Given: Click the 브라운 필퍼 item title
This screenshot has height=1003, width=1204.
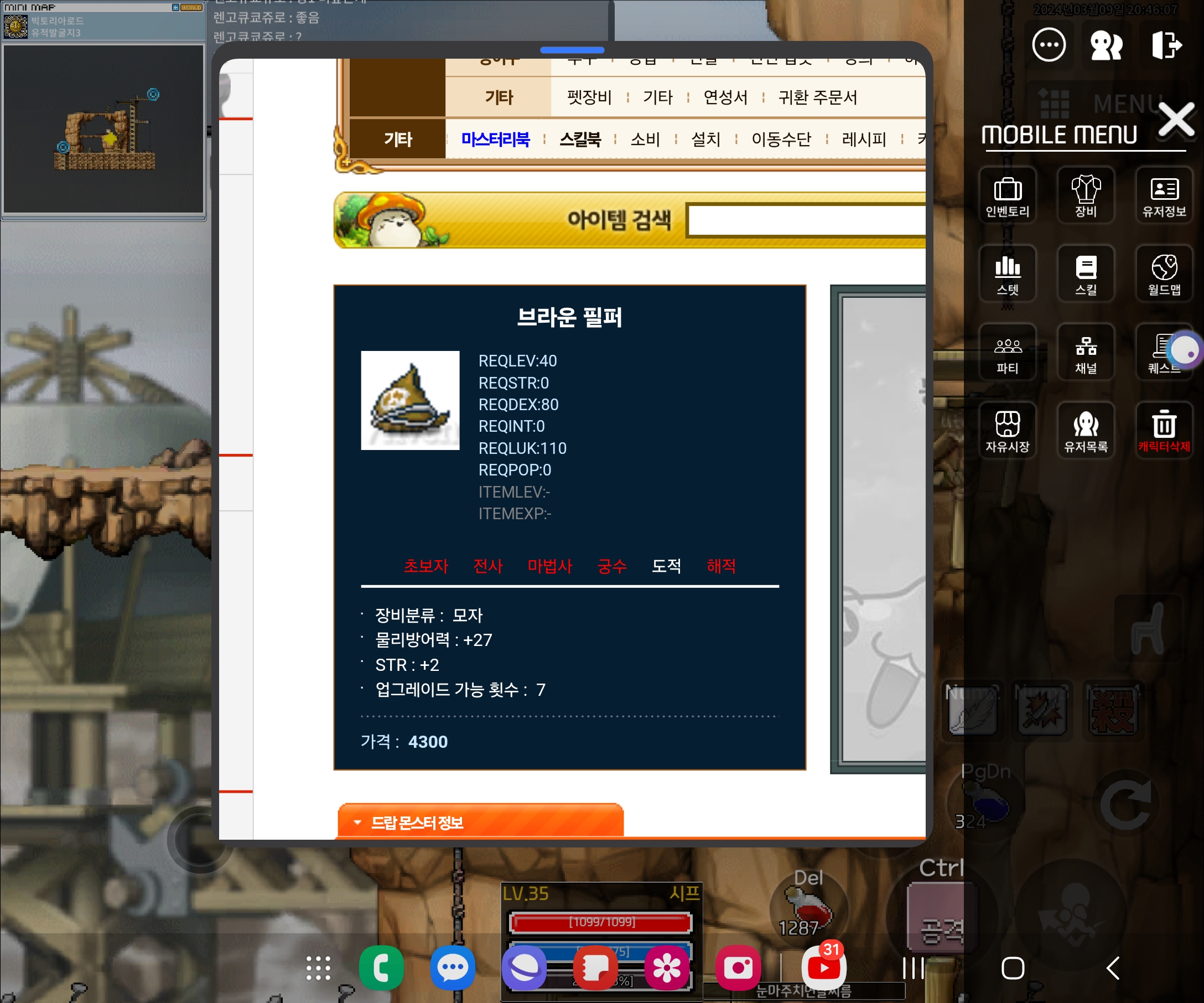Looking at the screenshot, I should [569, 317].
